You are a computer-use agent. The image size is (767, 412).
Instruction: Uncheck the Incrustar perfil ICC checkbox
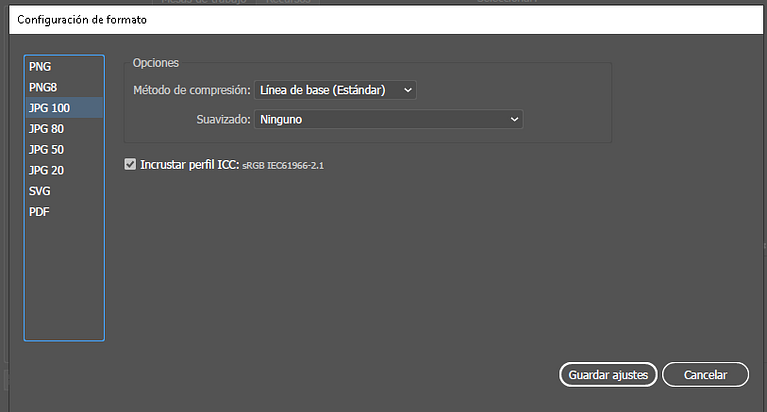(x=130, y=164)
